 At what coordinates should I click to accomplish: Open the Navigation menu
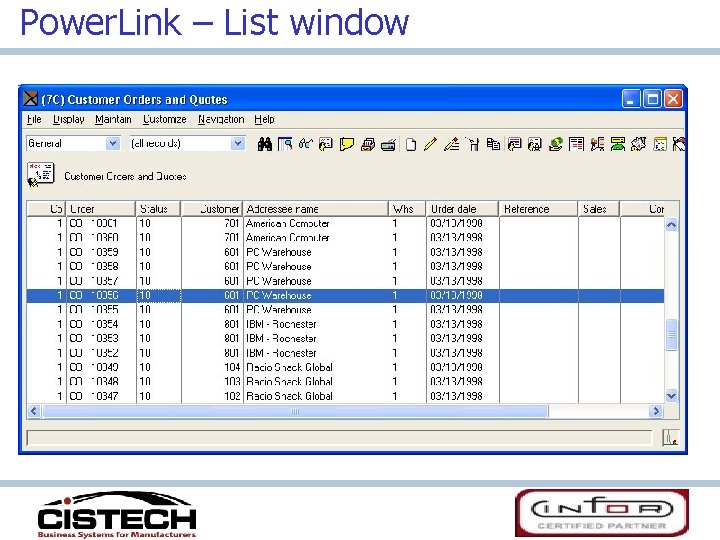pos(221,119)
